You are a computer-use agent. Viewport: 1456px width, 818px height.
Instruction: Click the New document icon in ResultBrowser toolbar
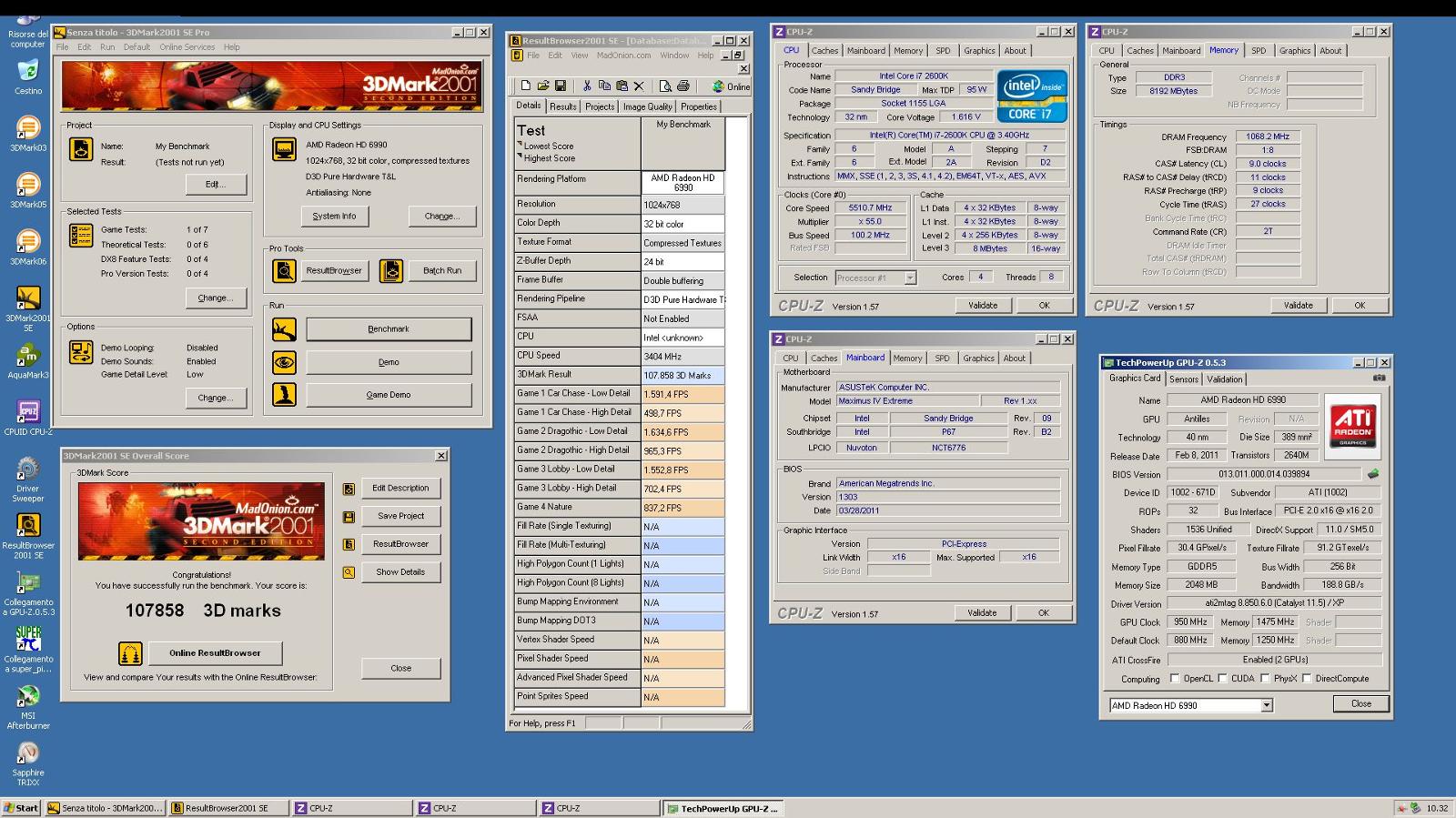tap(525, 86)
